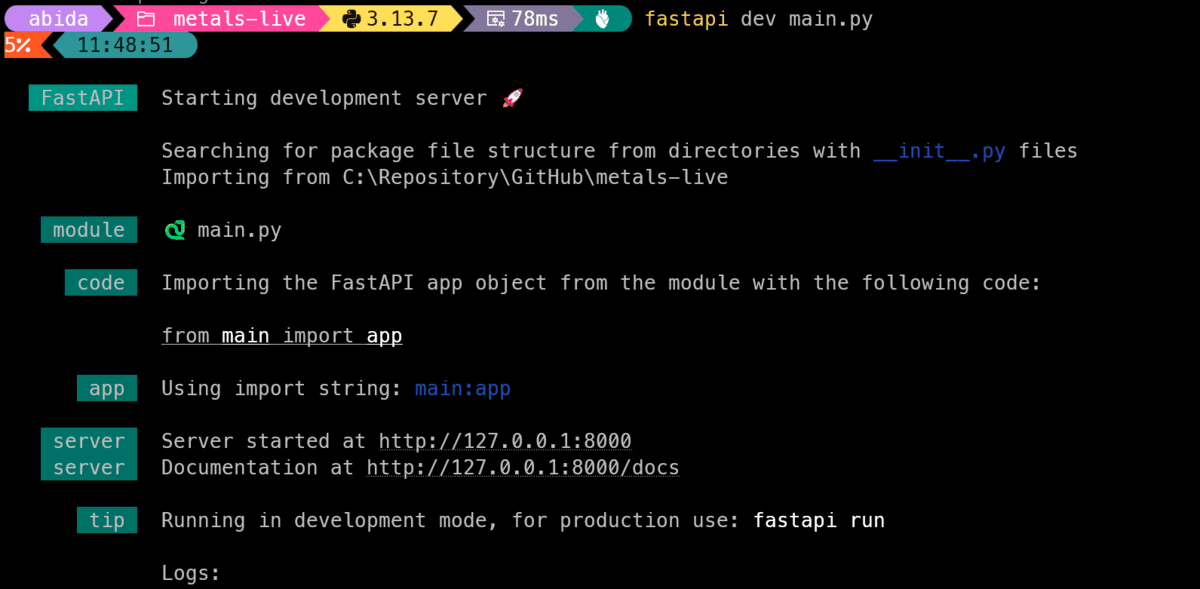Click the 11:48:51 clock segment
The height and width of the screenshot is (589, 1200).
[125, 45]
